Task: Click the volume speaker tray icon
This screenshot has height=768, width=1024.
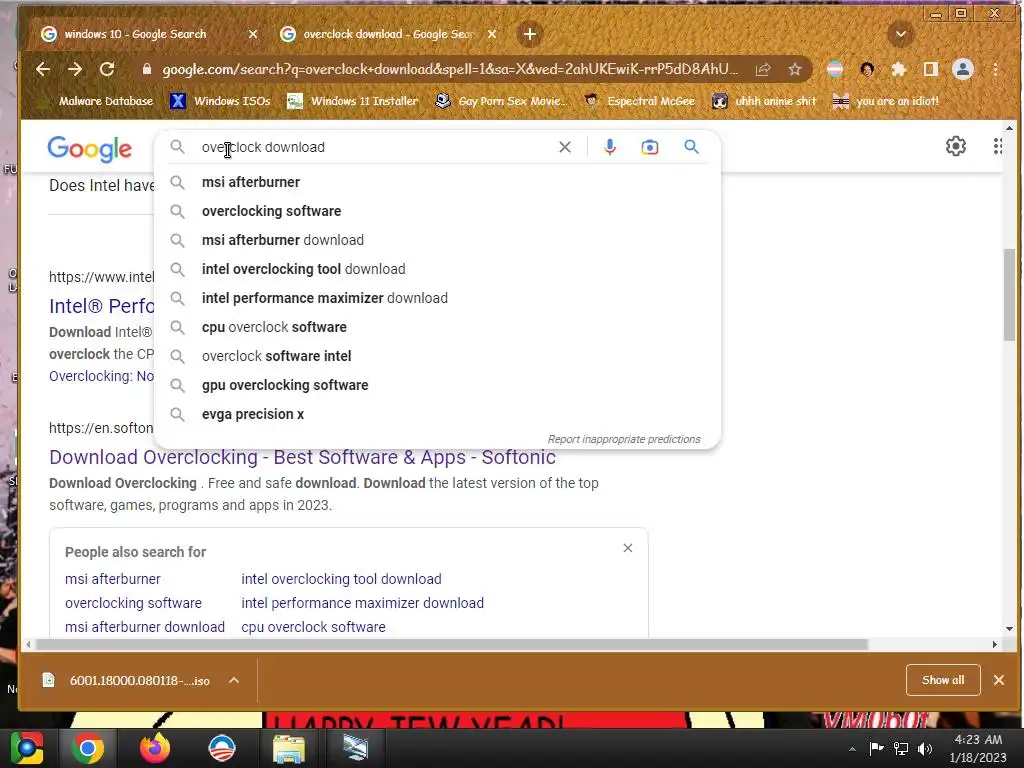Action: point(925,748)
